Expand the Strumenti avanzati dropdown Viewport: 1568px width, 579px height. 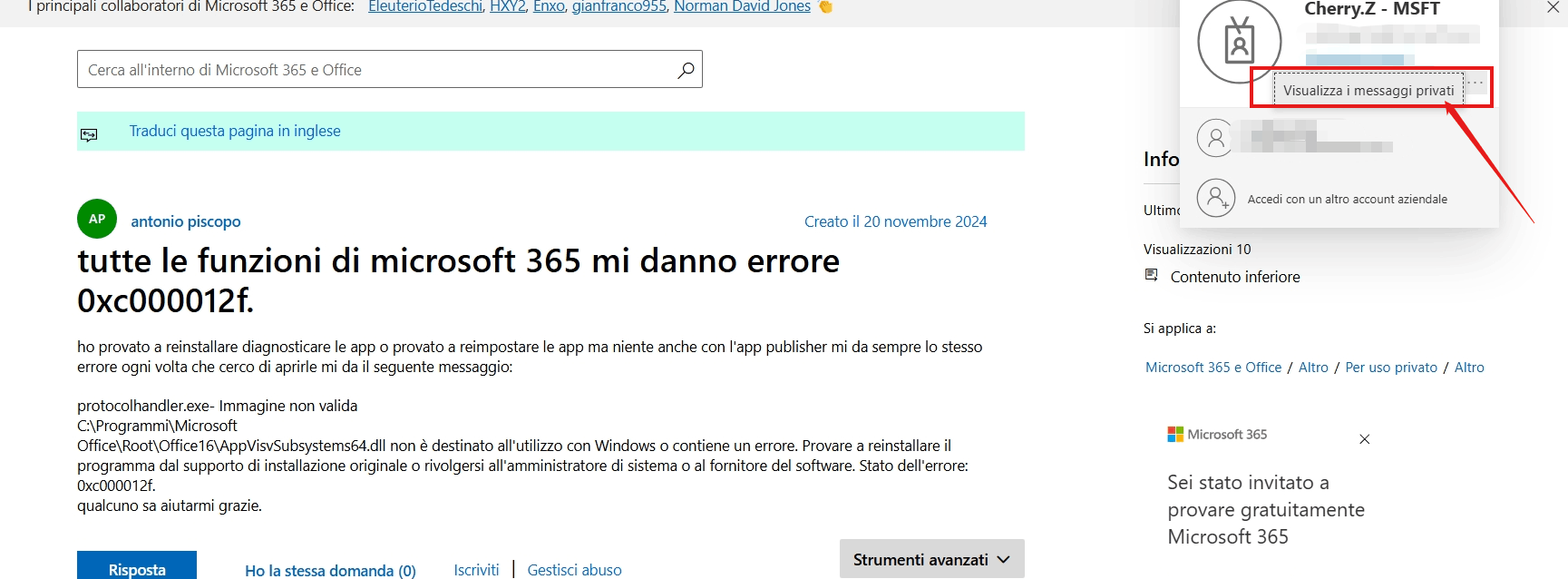[931, 559]
